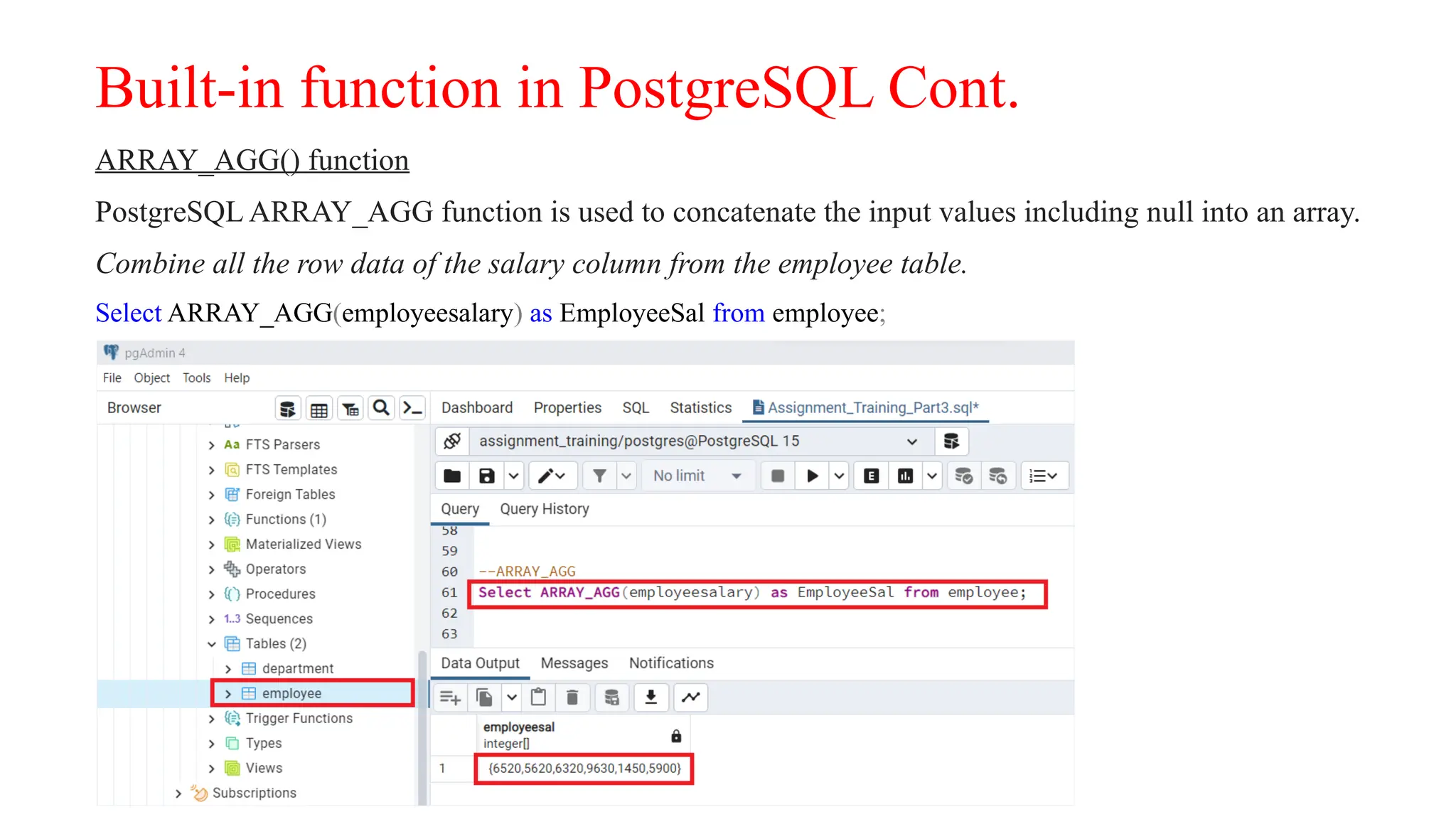The height and width of the screenshot is (819, 1456).
Task: Expand the department table node
Action: (228, 669)
